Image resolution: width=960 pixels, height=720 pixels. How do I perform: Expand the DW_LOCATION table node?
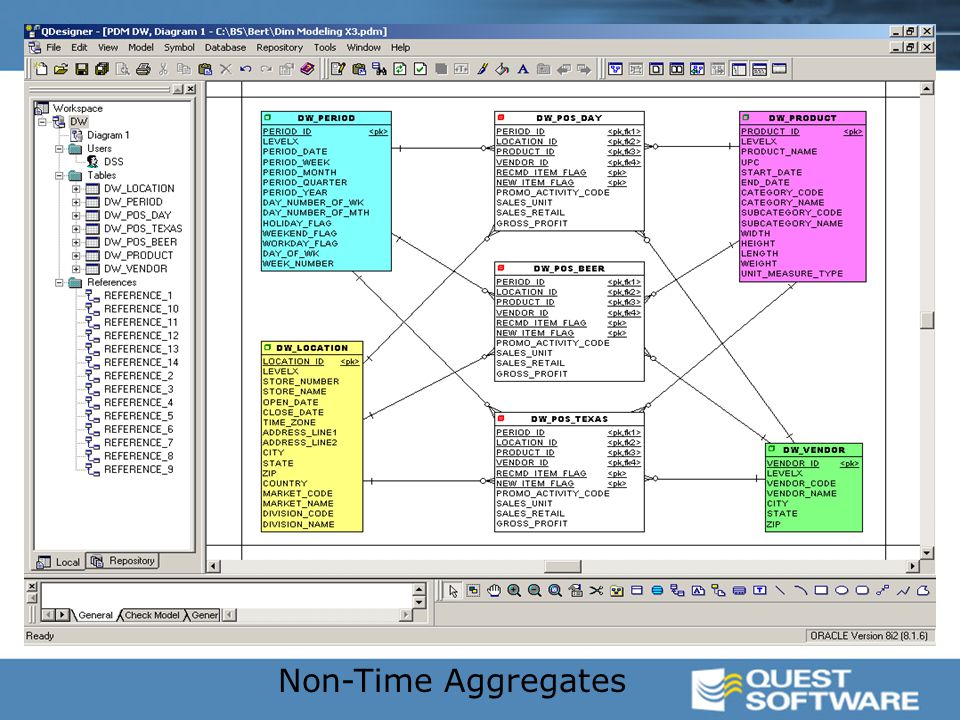(76, 189)
